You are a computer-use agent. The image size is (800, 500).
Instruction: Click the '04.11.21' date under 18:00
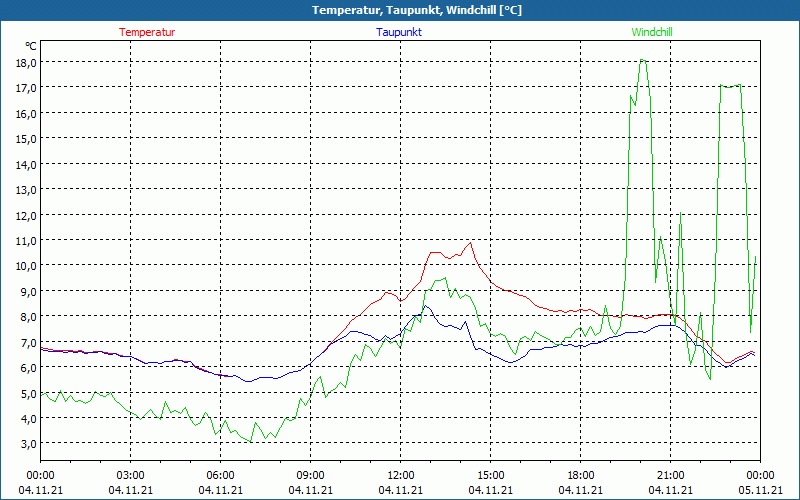coord(581,490)
